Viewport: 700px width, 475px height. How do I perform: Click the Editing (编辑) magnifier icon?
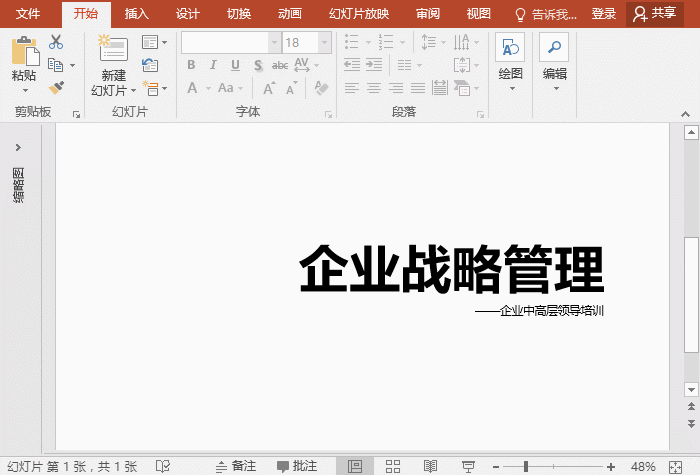pos(553,48)
